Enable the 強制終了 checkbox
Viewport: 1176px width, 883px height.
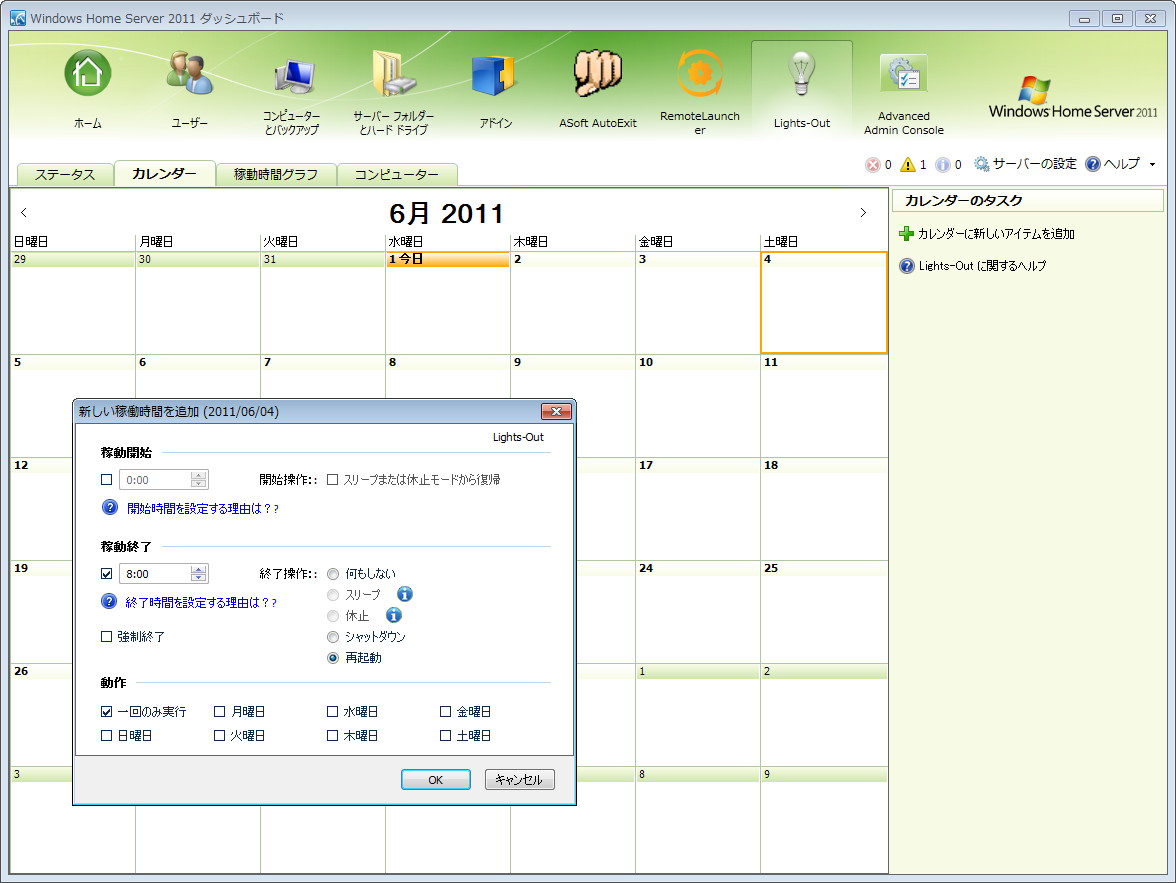106,636
